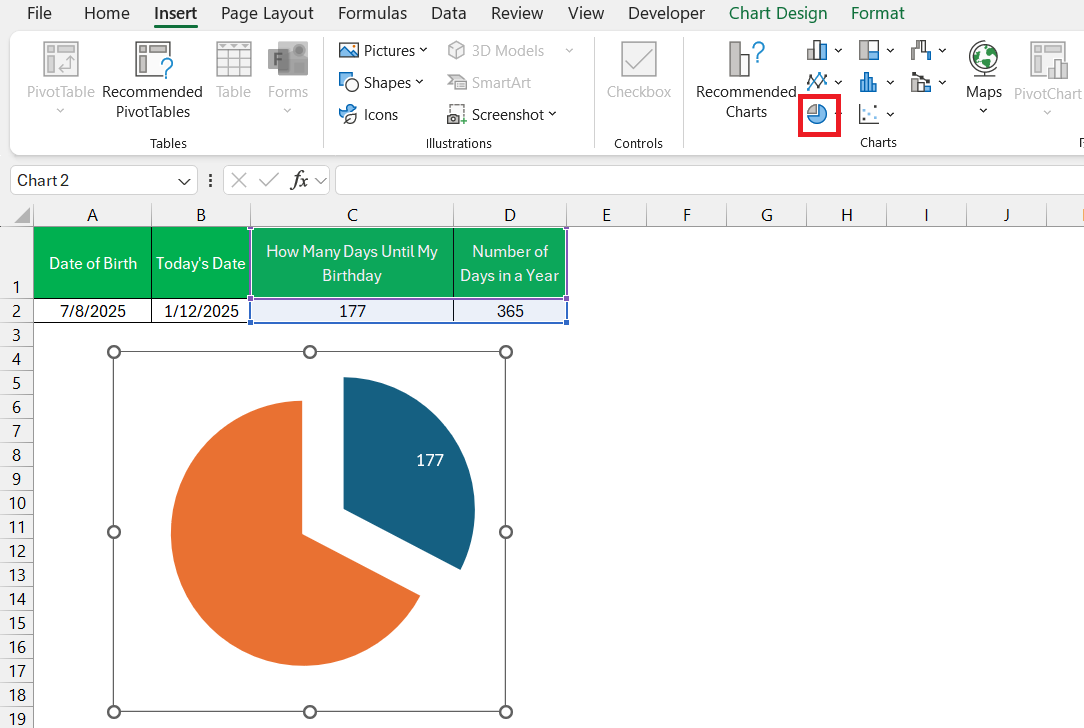
Task: Click the formula bar three-dot handle
Action: coord(210,180)
